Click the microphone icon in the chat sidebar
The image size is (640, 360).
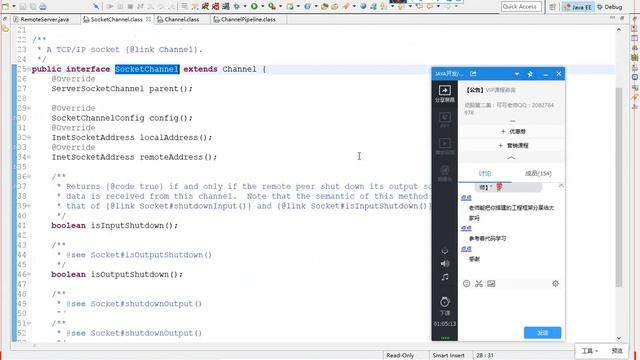(x=445, y=251)
